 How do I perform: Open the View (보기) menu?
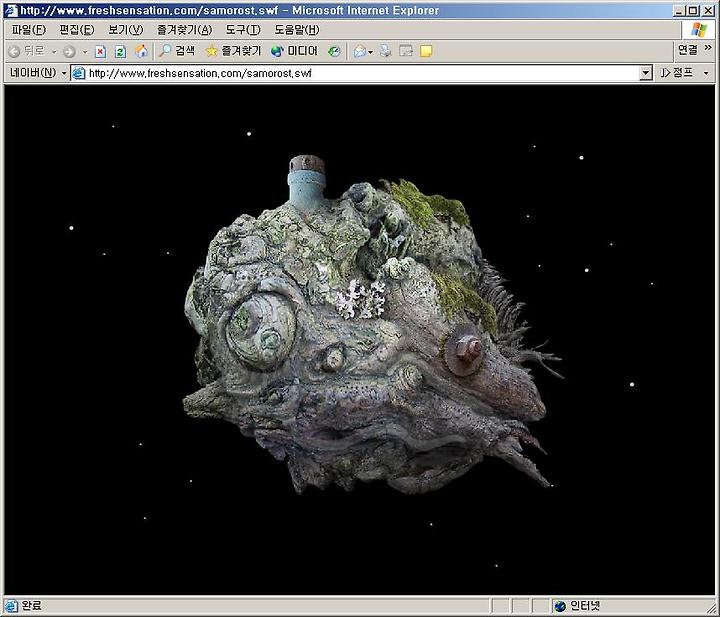tap(125, 30)
